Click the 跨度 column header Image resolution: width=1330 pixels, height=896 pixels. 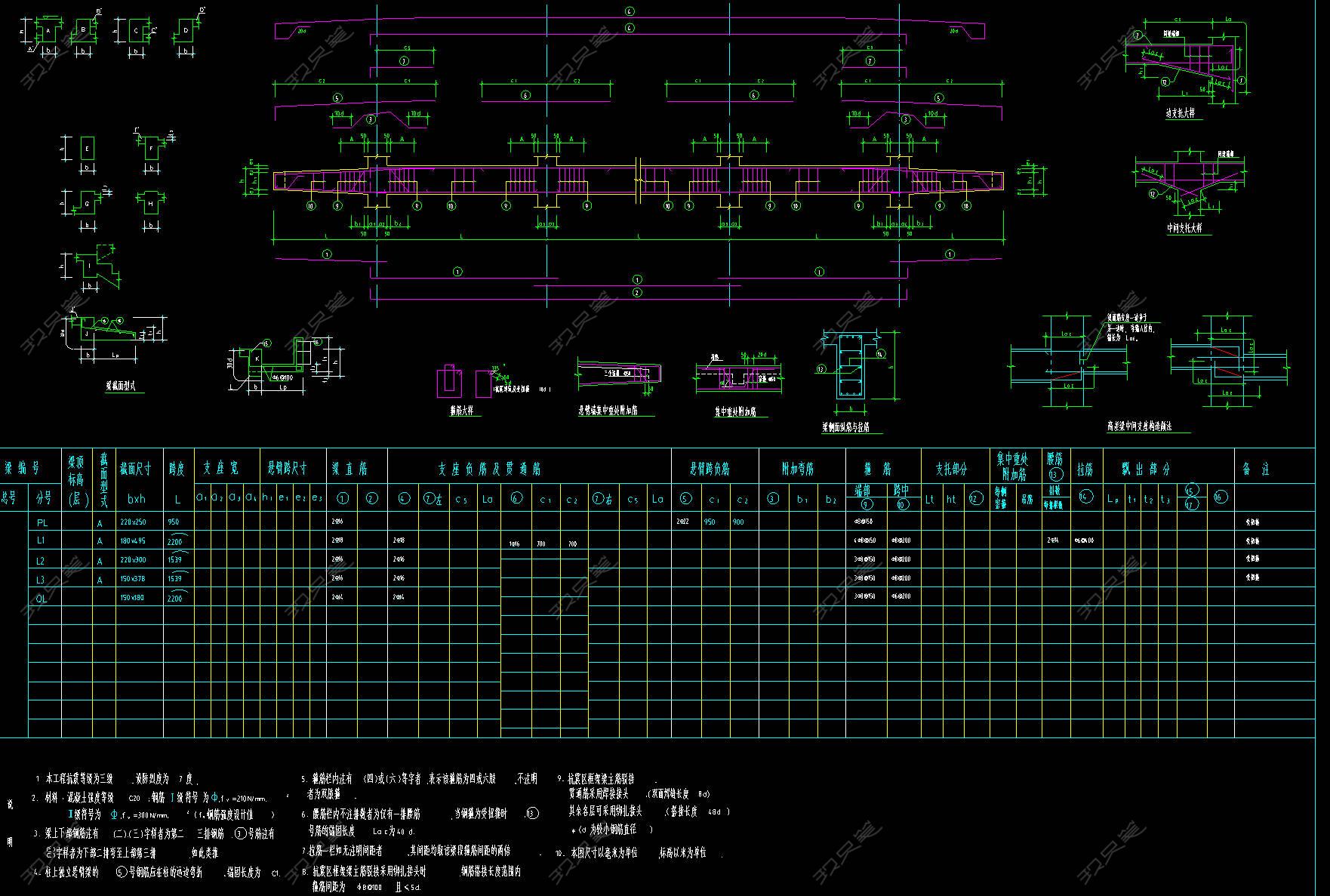point(178,469)
